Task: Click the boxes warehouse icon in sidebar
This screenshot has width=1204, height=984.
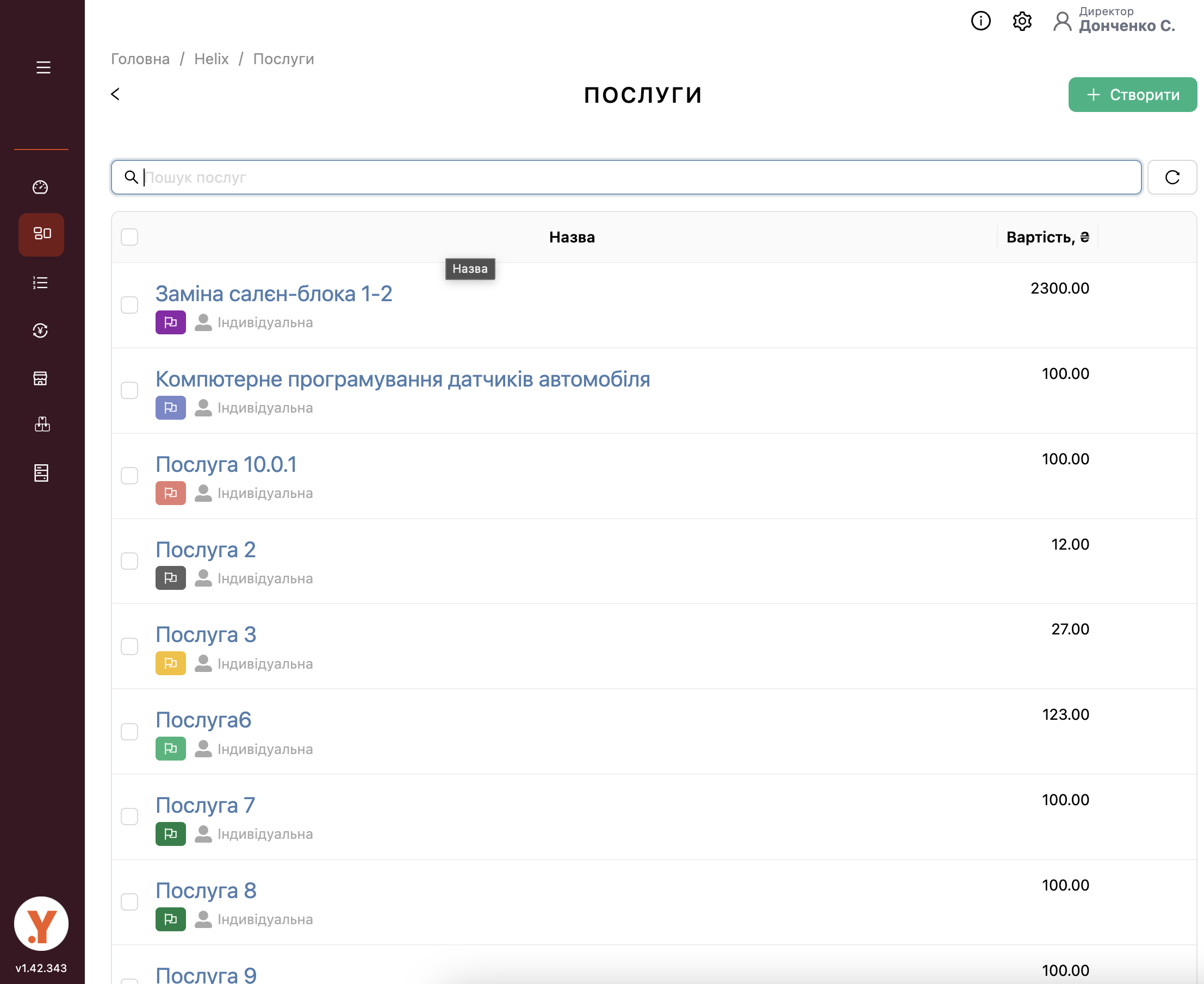Action: [x=42, y=425]
